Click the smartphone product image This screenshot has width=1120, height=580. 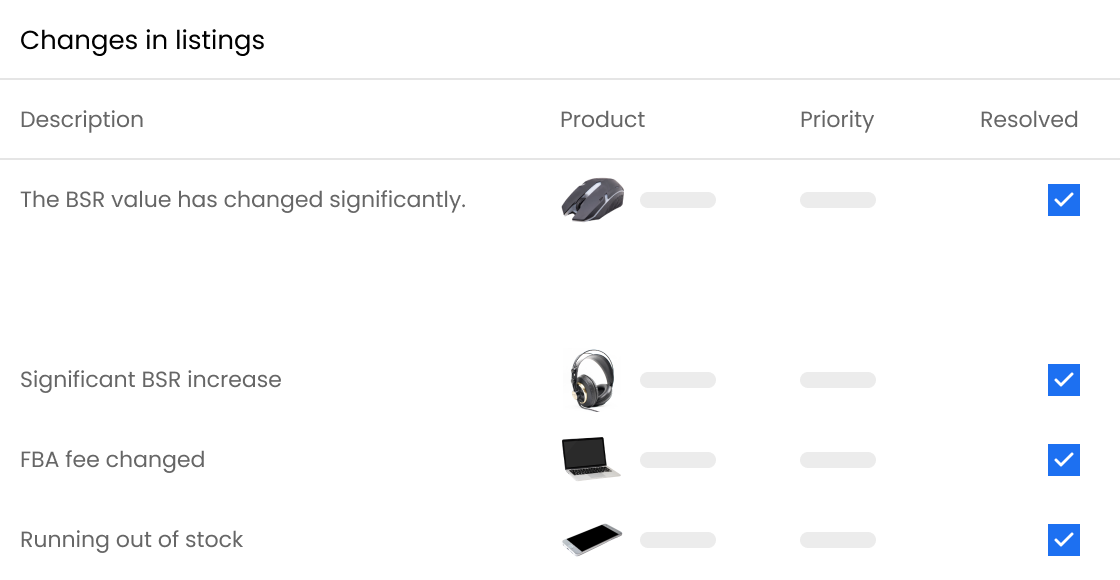tap(591, 540)
